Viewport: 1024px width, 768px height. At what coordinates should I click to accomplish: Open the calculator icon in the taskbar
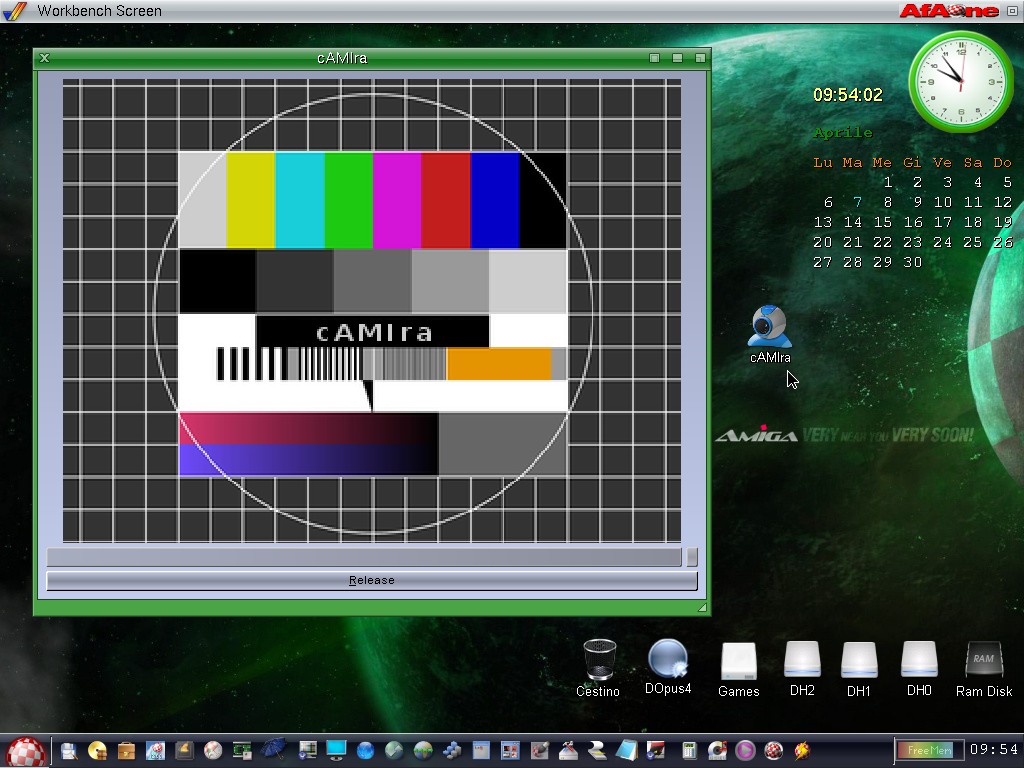tap(689, 750)
